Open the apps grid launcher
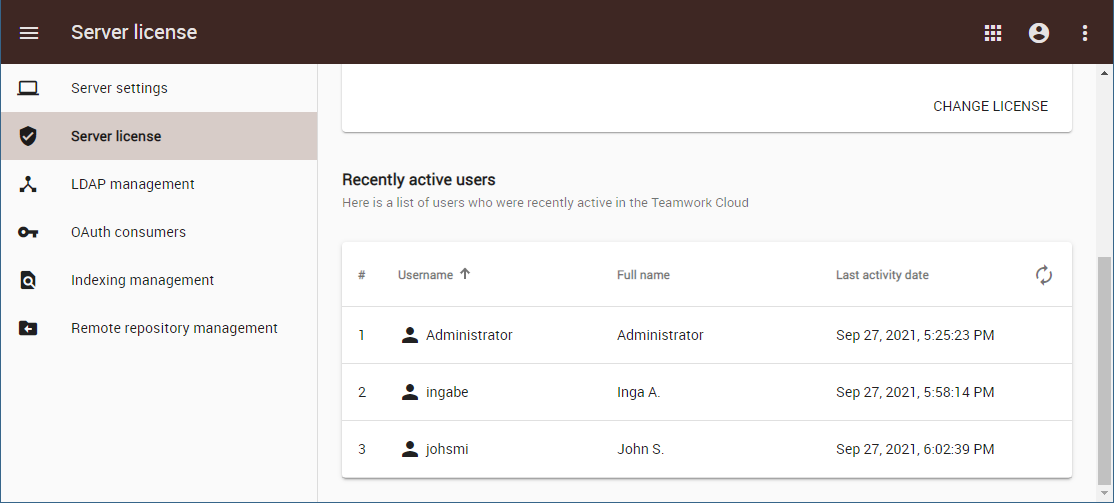Screen dimensions: 1114x503 (x=993, y=33)
